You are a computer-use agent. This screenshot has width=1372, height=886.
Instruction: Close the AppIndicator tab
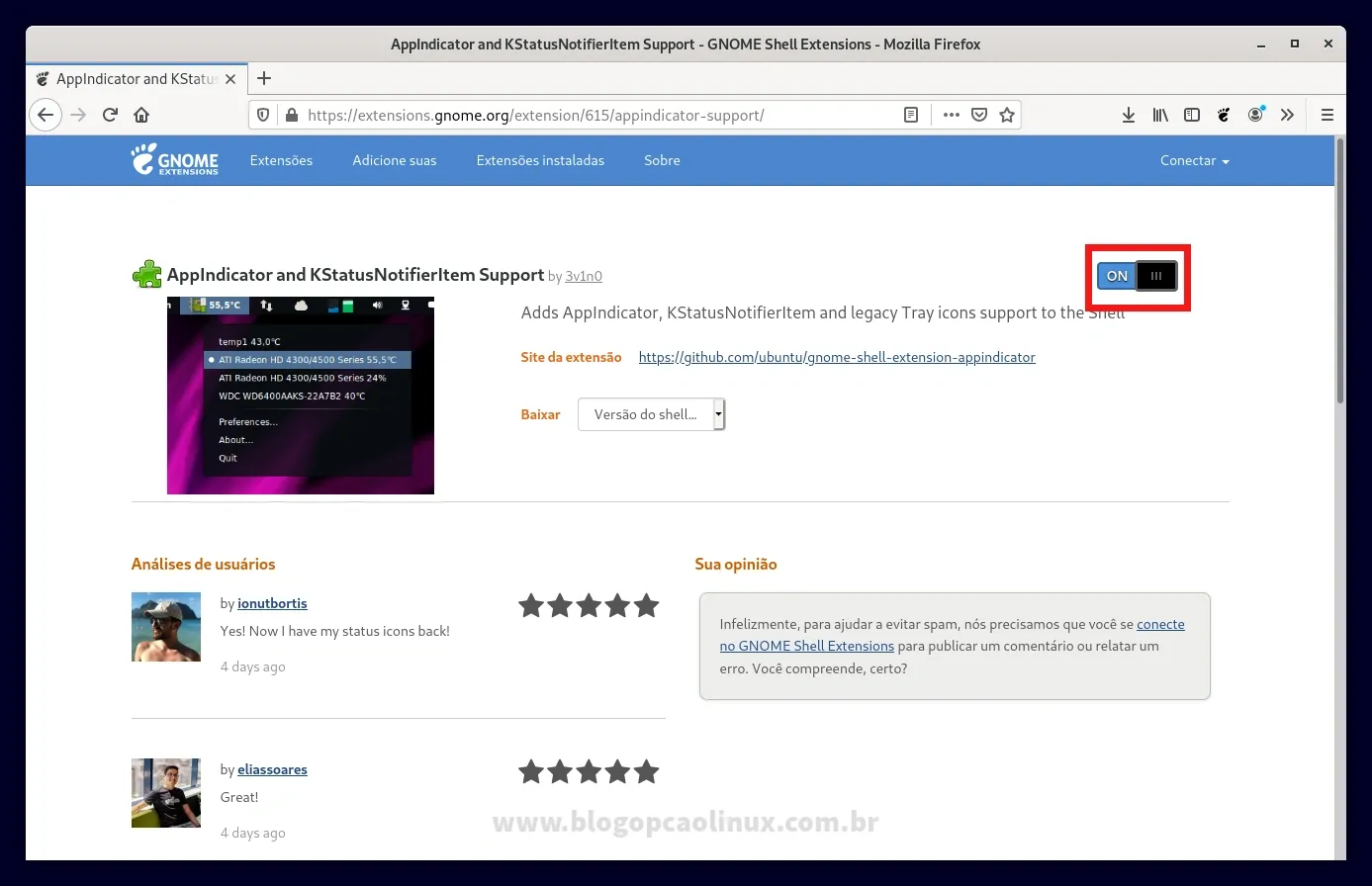(x=230, y=79)
